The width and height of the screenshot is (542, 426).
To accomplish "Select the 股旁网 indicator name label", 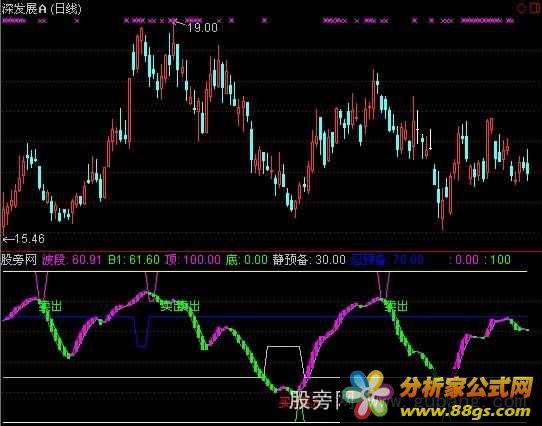I will click(x=19, y=260).
